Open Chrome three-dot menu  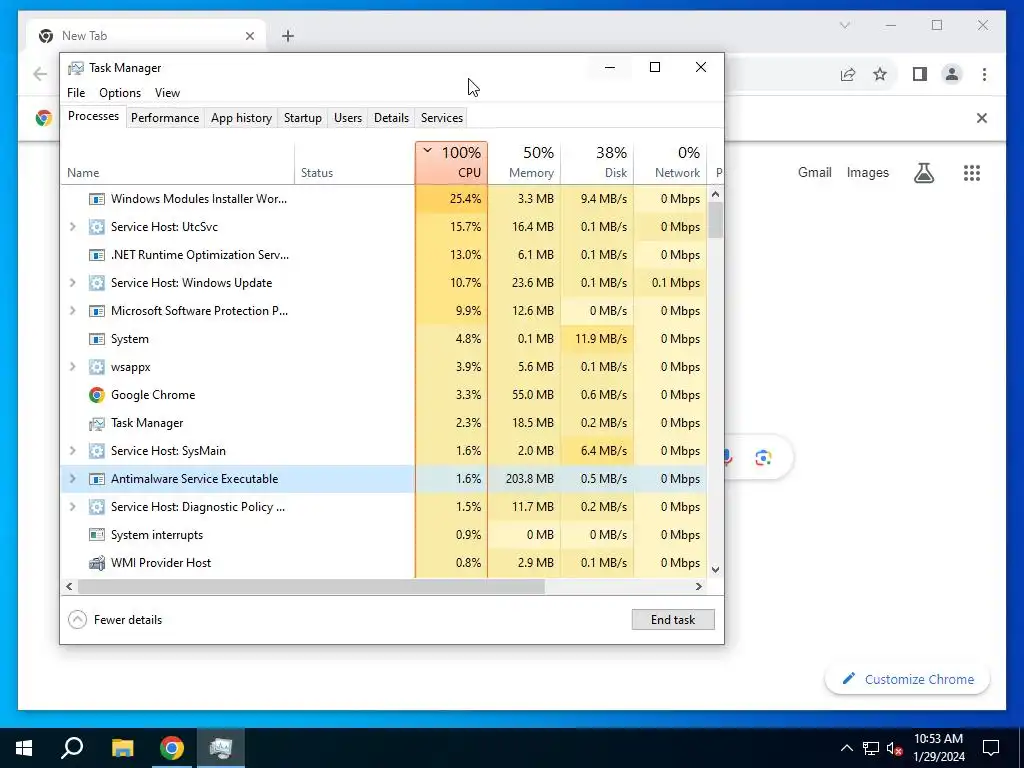pos(984,74)
